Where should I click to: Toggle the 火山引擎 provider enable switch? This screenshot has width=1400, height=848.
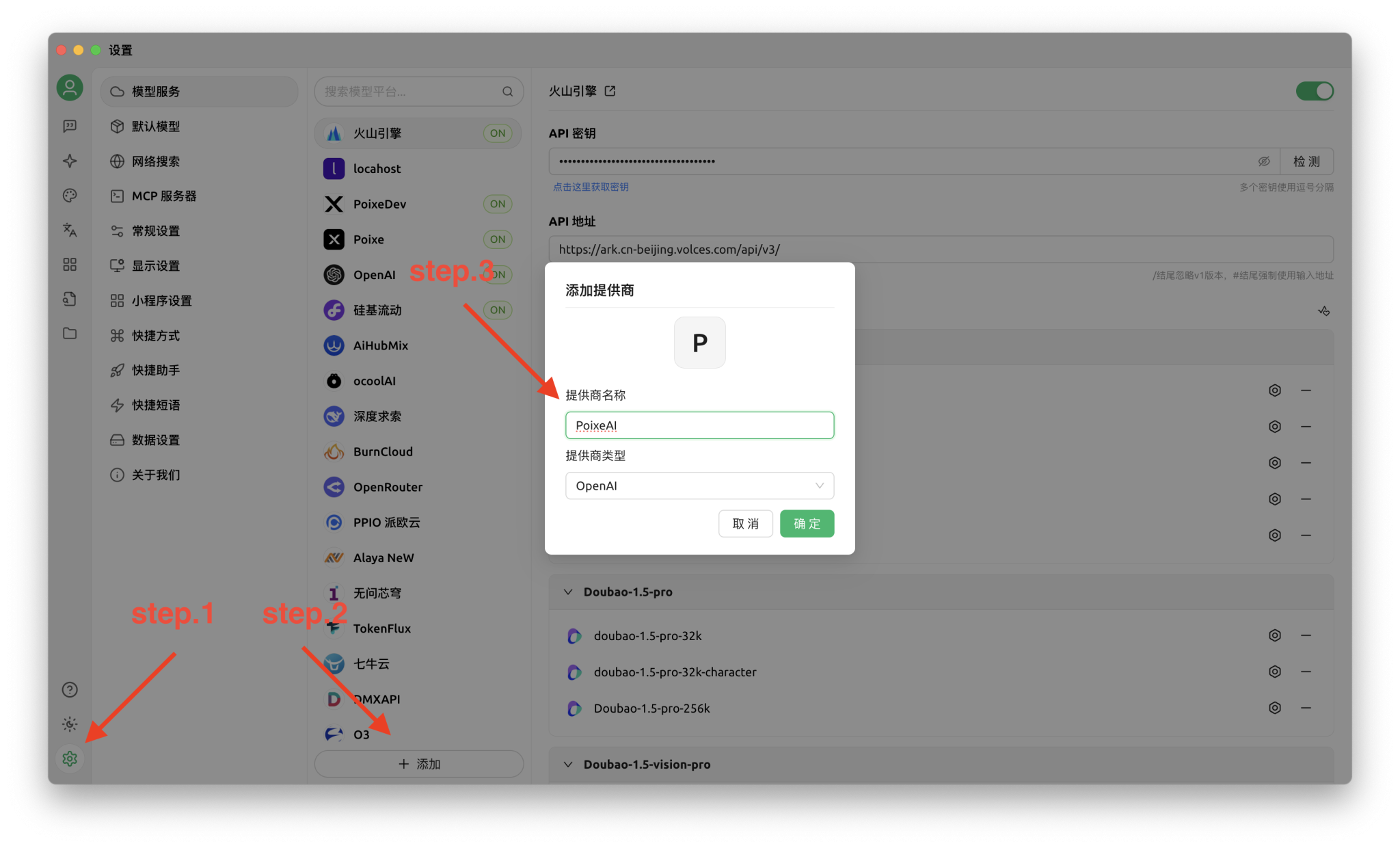pos(1315,91)
